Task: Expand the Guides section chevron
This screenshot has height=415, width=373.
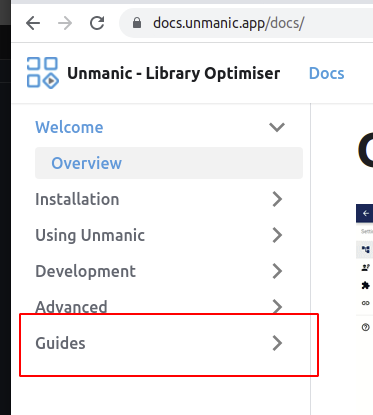Action: [x=277, y=343]
